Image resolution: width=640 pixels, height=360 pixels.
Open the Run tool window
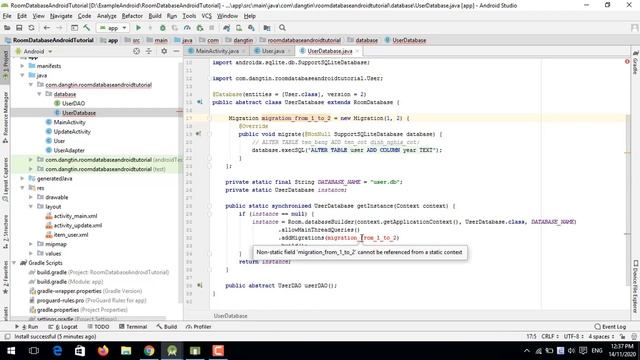click(27, 327)
